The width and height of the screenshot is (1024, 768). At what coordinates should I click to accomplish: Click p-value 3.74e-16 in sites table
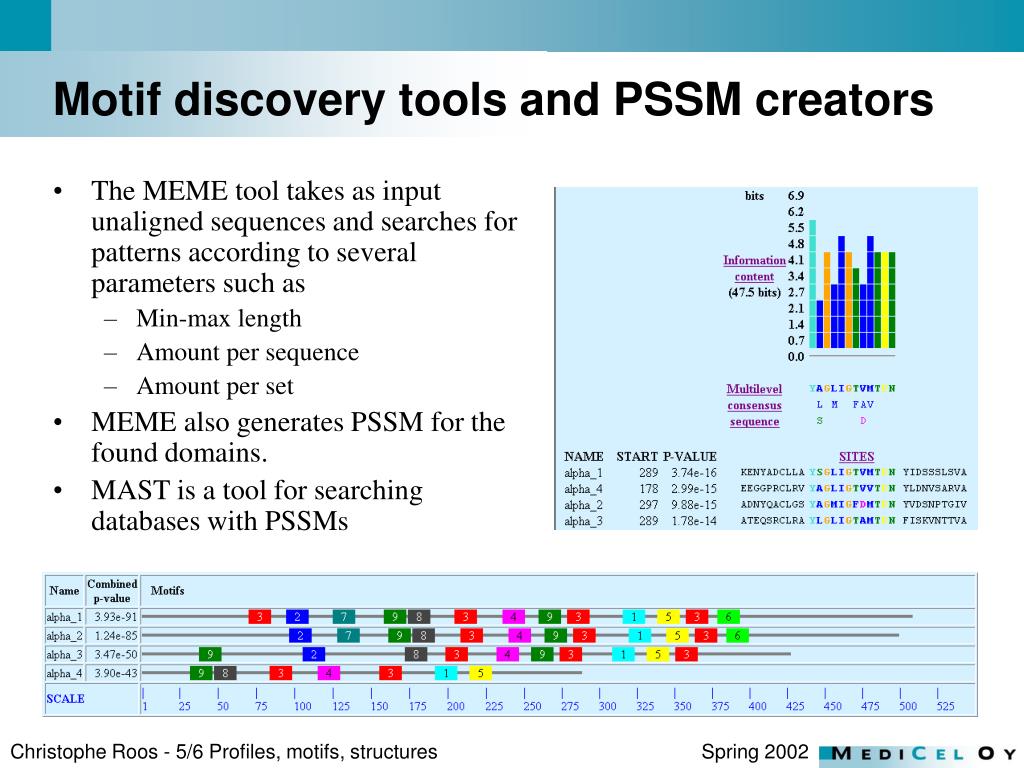tap(694, 473)
